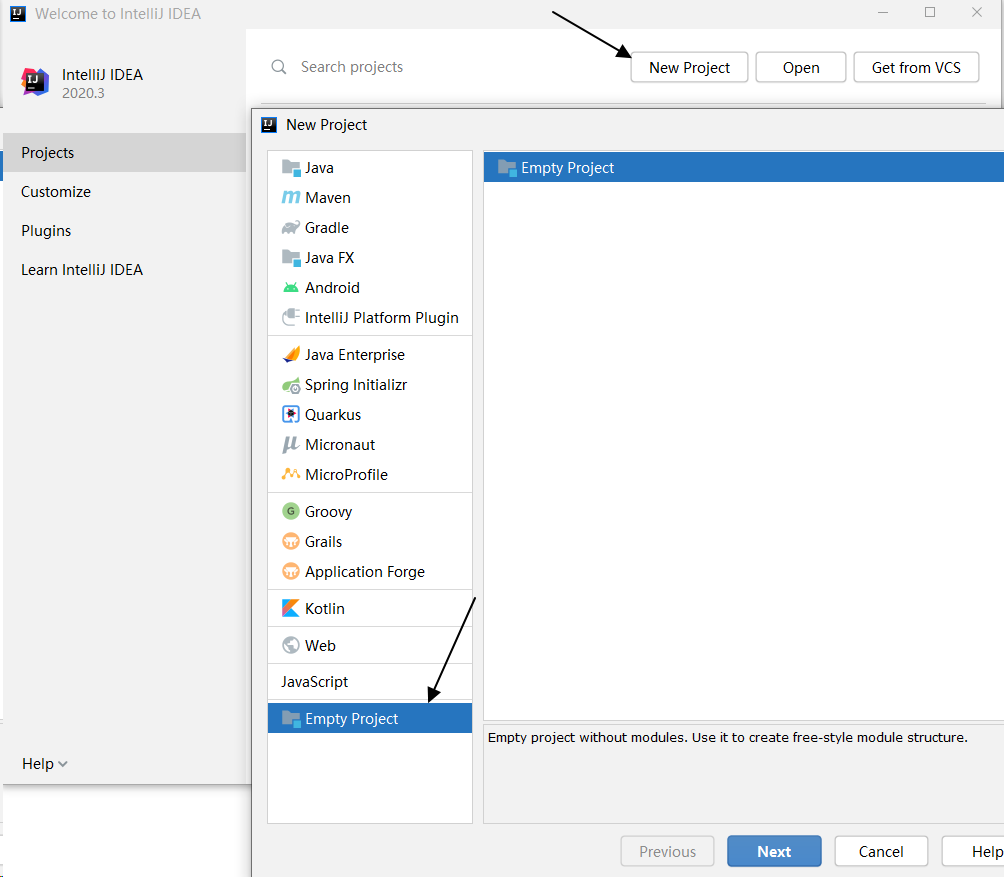1004x877 pixels.
Task: Click the IntelliJ IDEA logo in sidebar
Action: 35,82
